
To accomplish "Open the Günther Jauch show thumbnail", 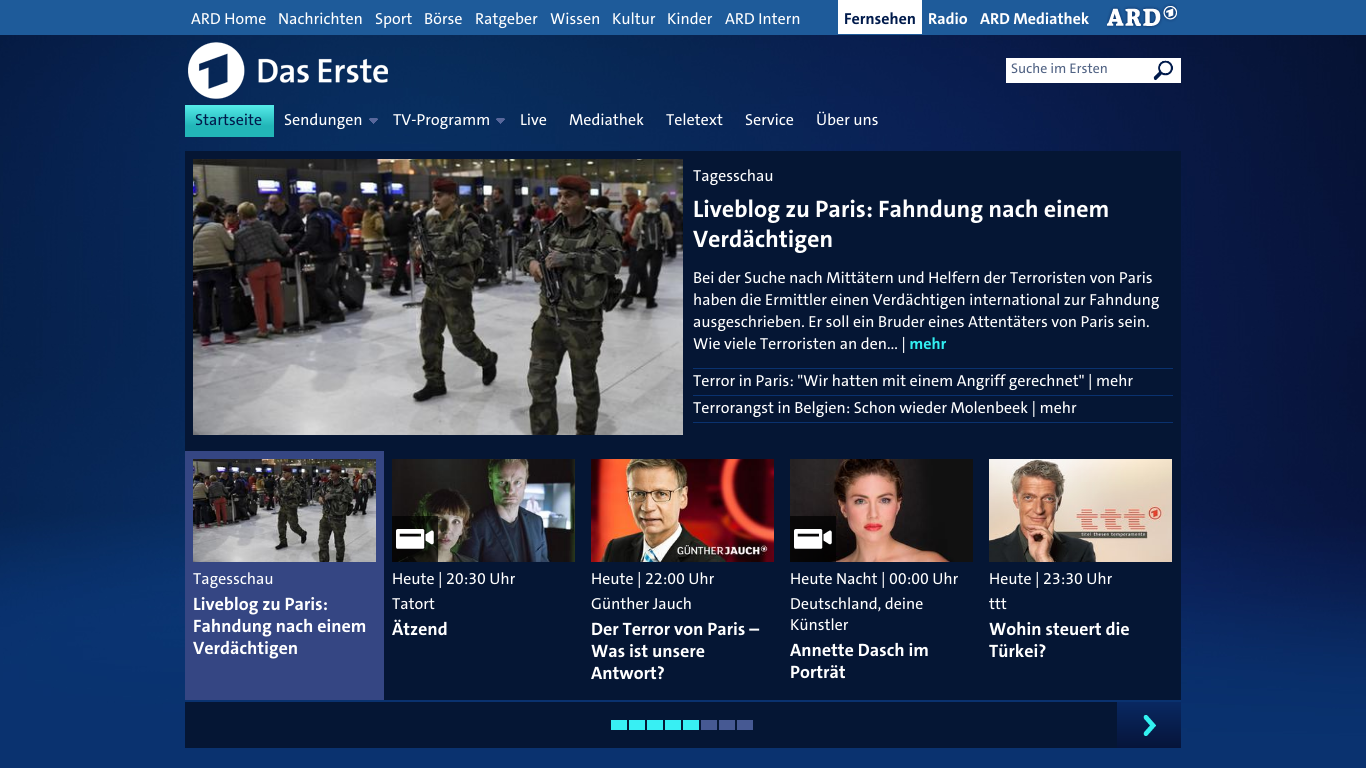I will 682,510.
